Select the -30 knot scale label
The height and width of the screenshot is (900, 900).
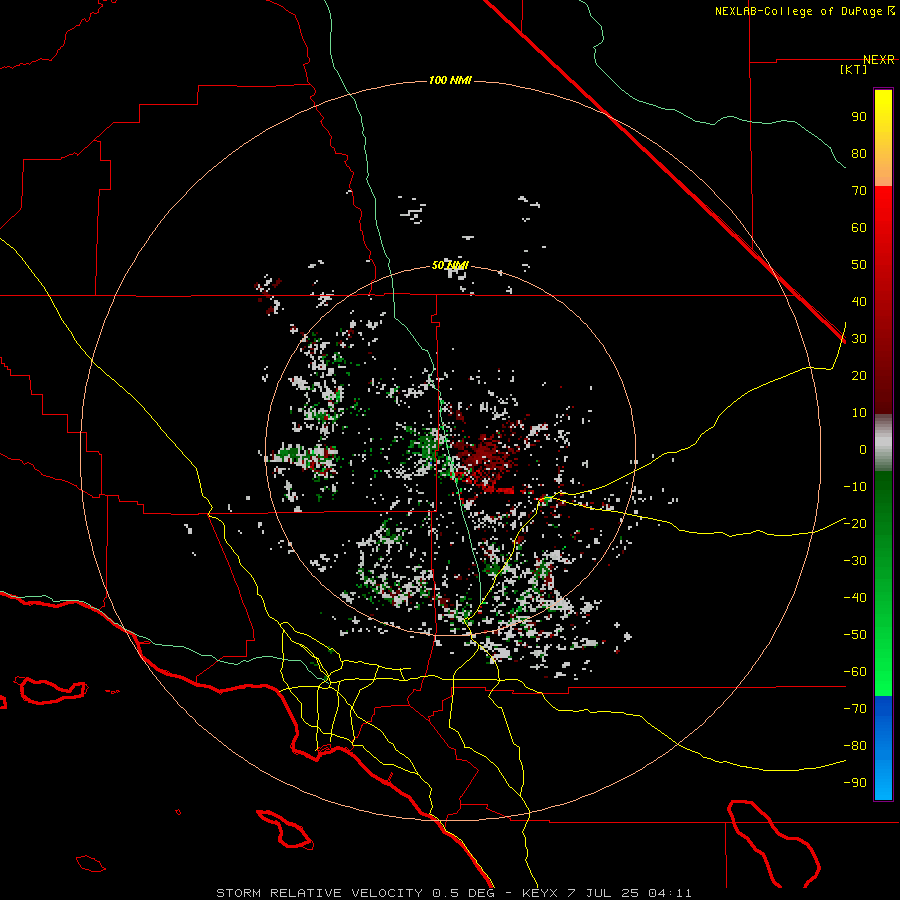[855, 561]
